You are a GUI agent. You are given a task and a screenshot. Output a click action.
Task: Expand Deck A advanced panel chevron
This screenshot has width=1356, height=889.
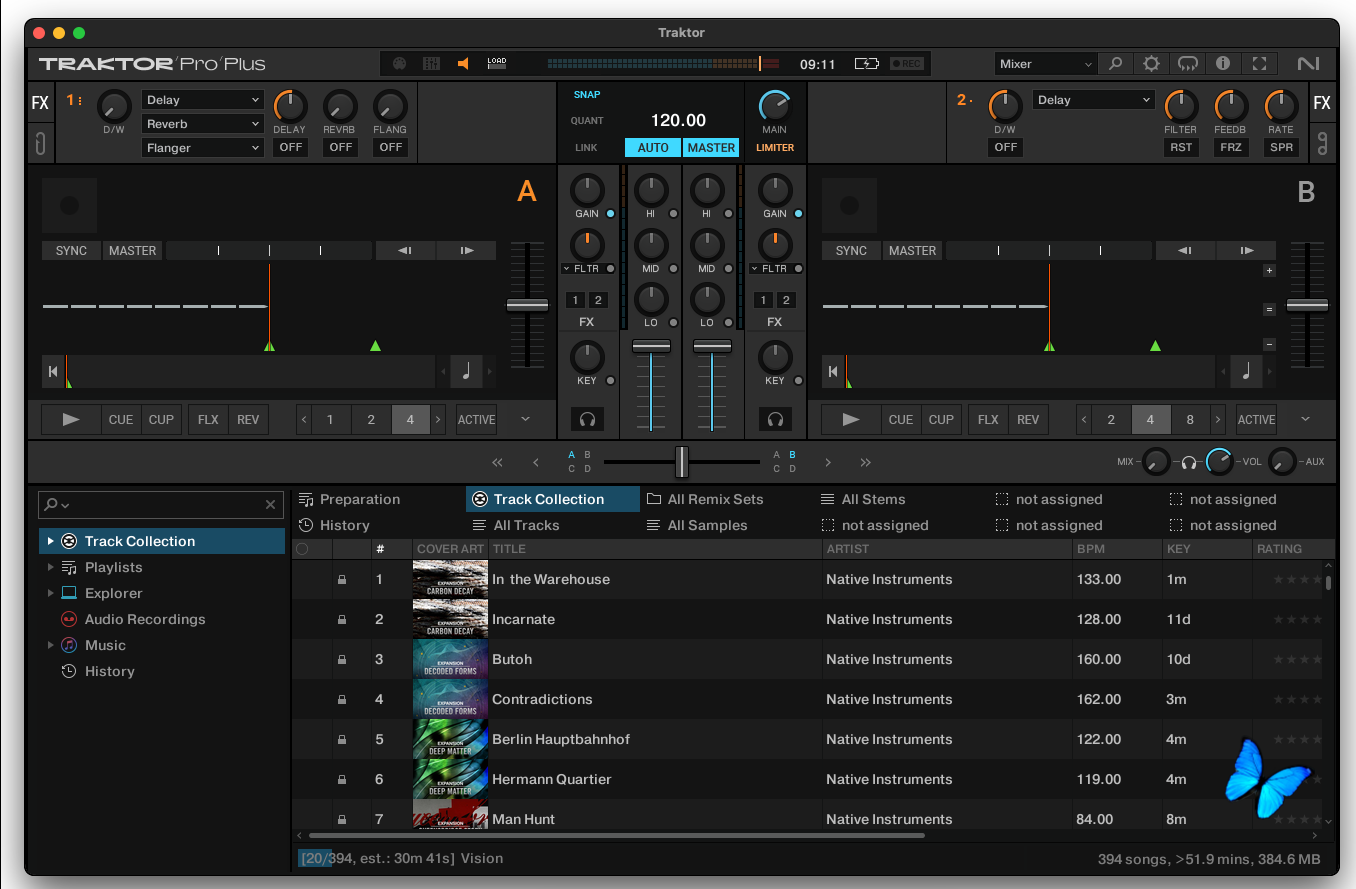pos(526,420)
